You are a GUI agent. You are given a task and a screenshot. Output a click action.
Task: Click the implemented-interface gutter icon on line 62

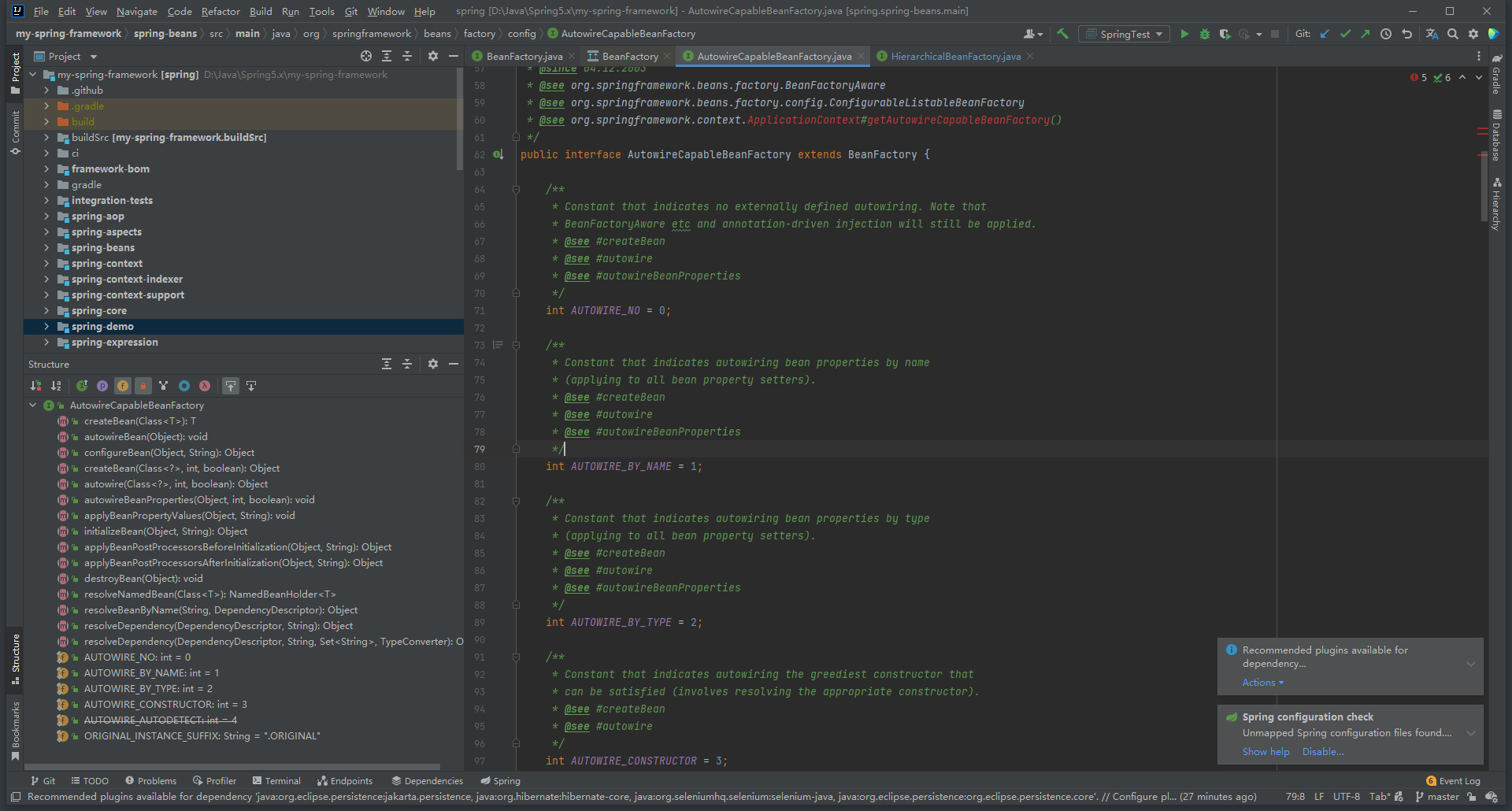coord(498,154)
